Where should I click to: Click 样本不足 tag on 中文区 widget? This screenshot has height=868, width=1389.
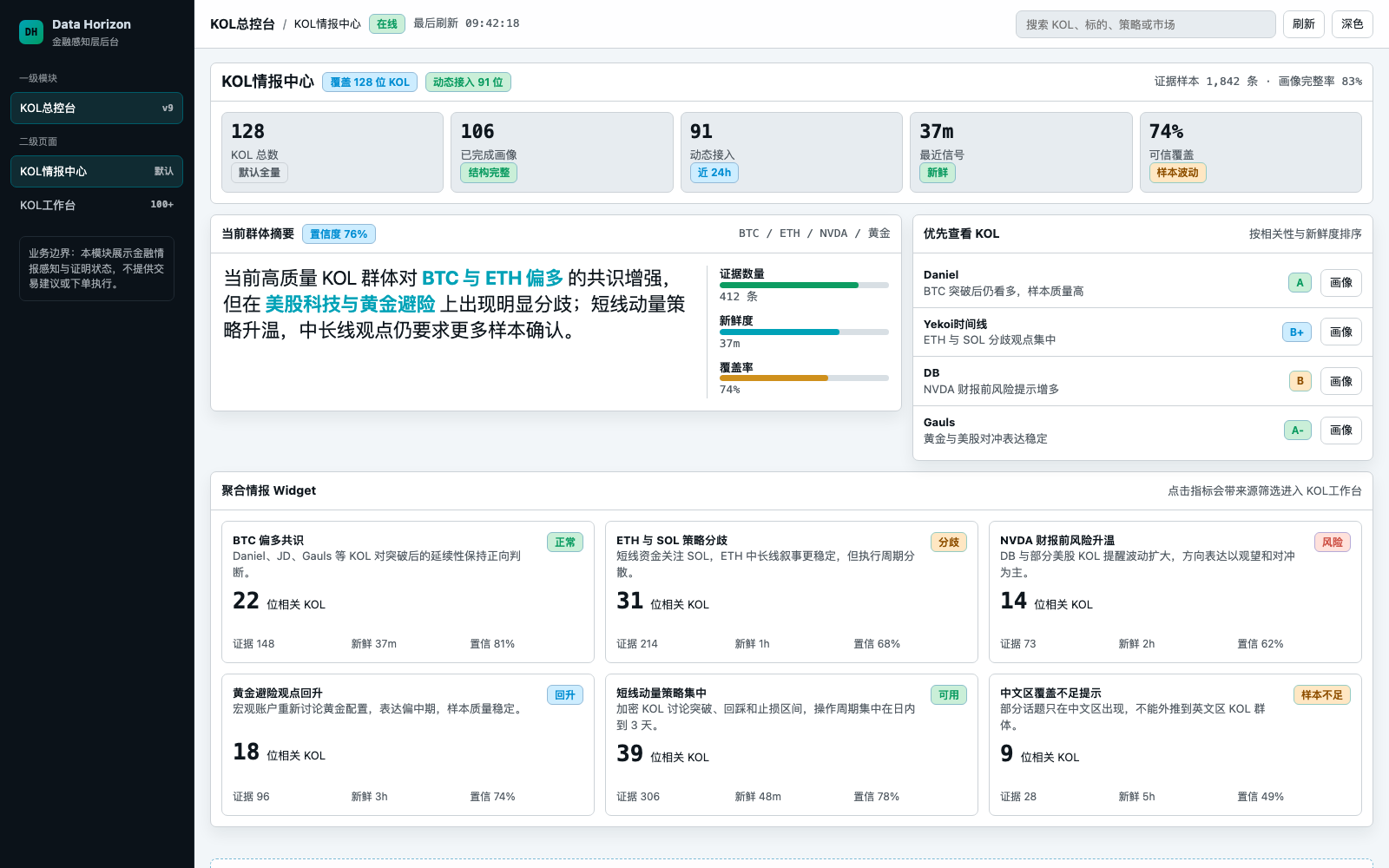[1321, 695]
